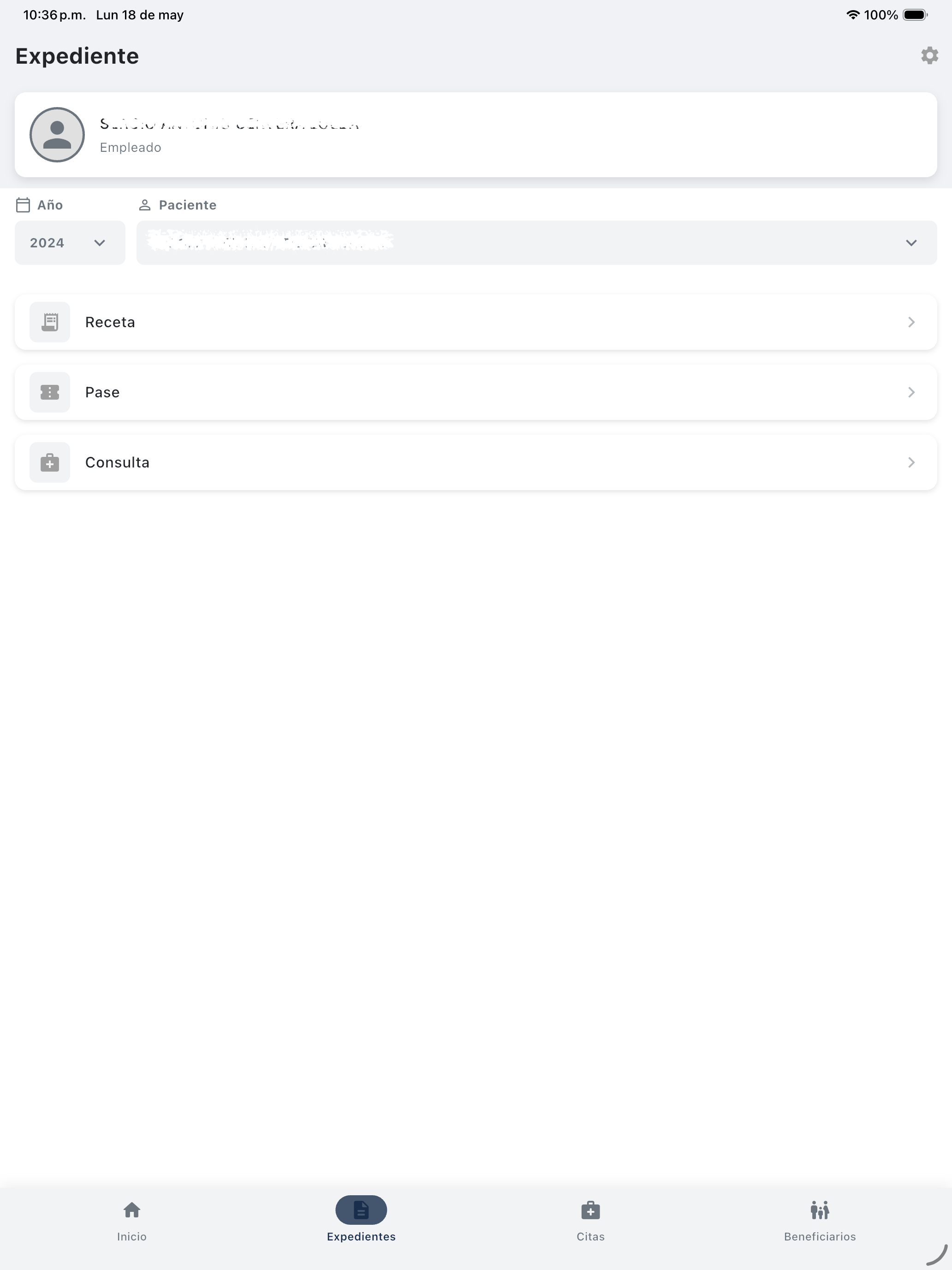952x1270 pixels.
Task: Tap the user avatar profile icon
Action: [57, 135]
